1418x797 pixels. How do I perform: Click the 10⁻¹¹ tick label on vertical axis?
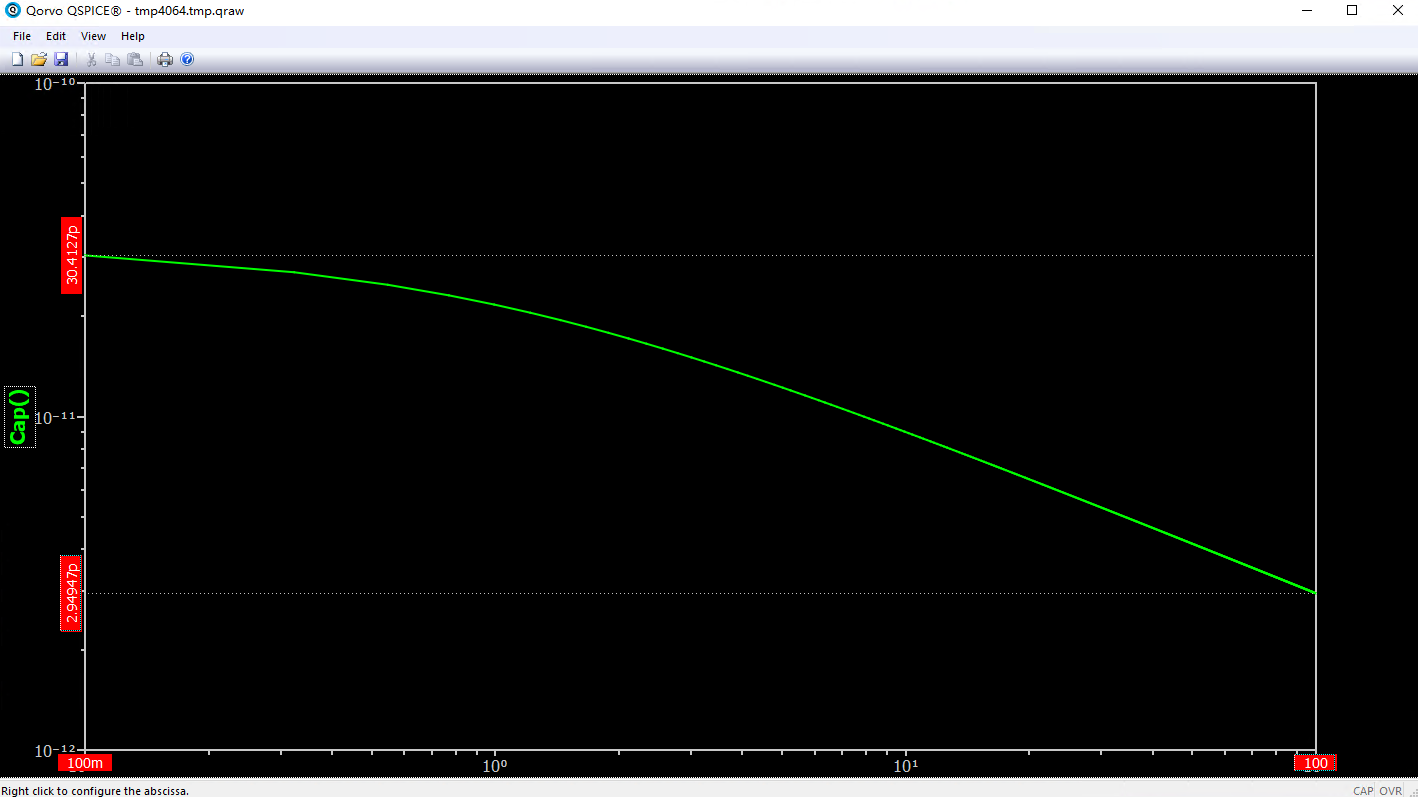point(58,416)
